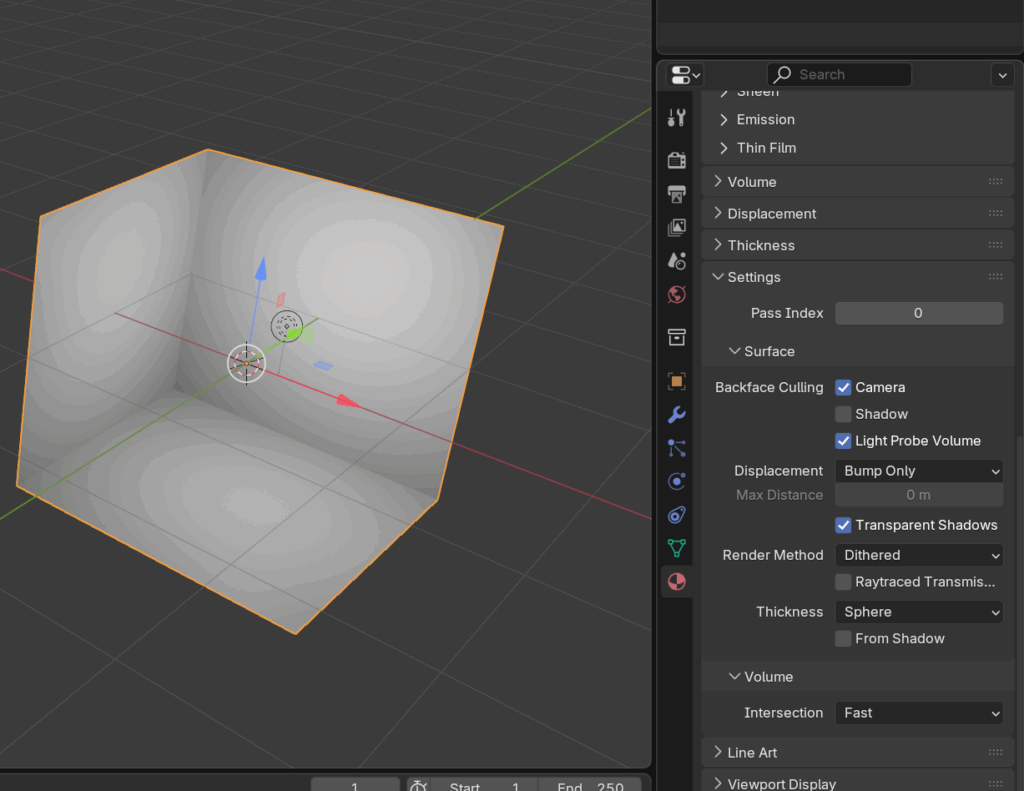Enable the From Shadow checkbox
Viewport: 1024px width, 791px height.
coord(844,639)
